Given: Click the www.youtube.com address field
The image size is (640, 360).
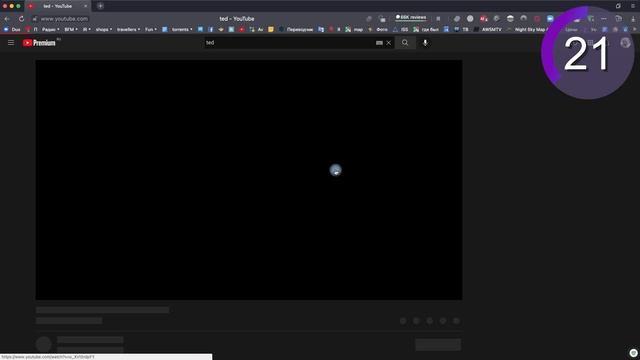Looking at the screenshot, I should point(64,19).
